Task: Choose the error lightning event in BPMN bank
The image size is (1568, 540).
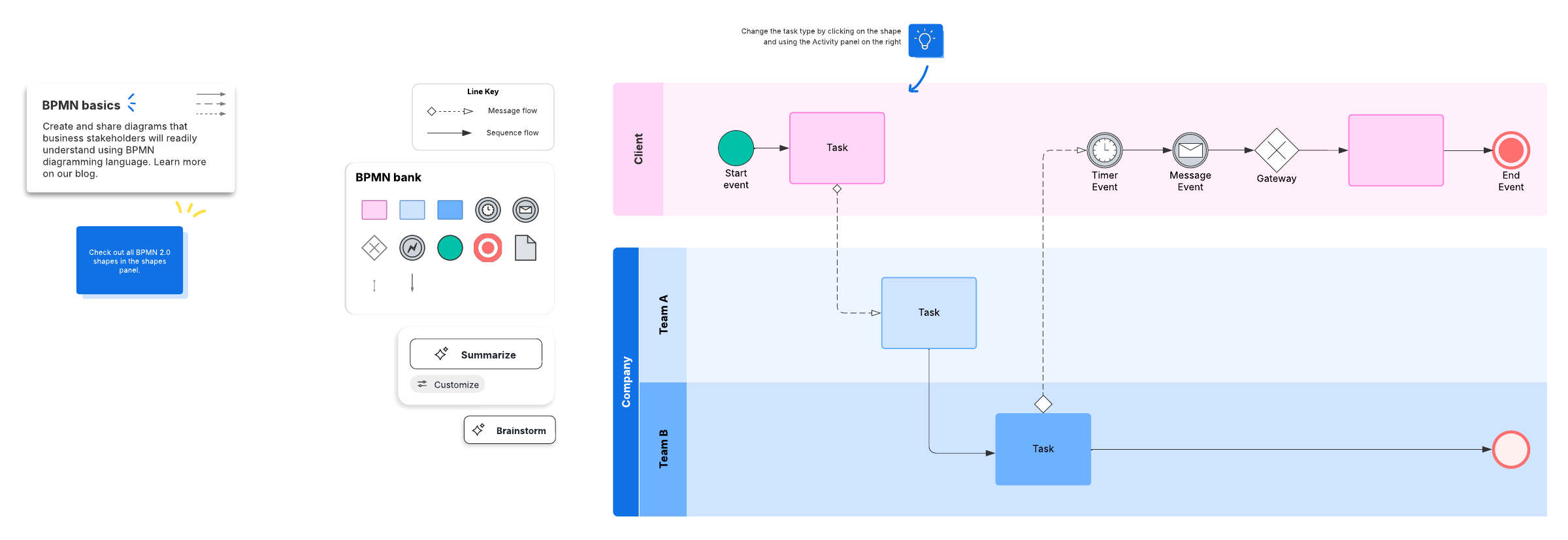Action: (412, 248)
